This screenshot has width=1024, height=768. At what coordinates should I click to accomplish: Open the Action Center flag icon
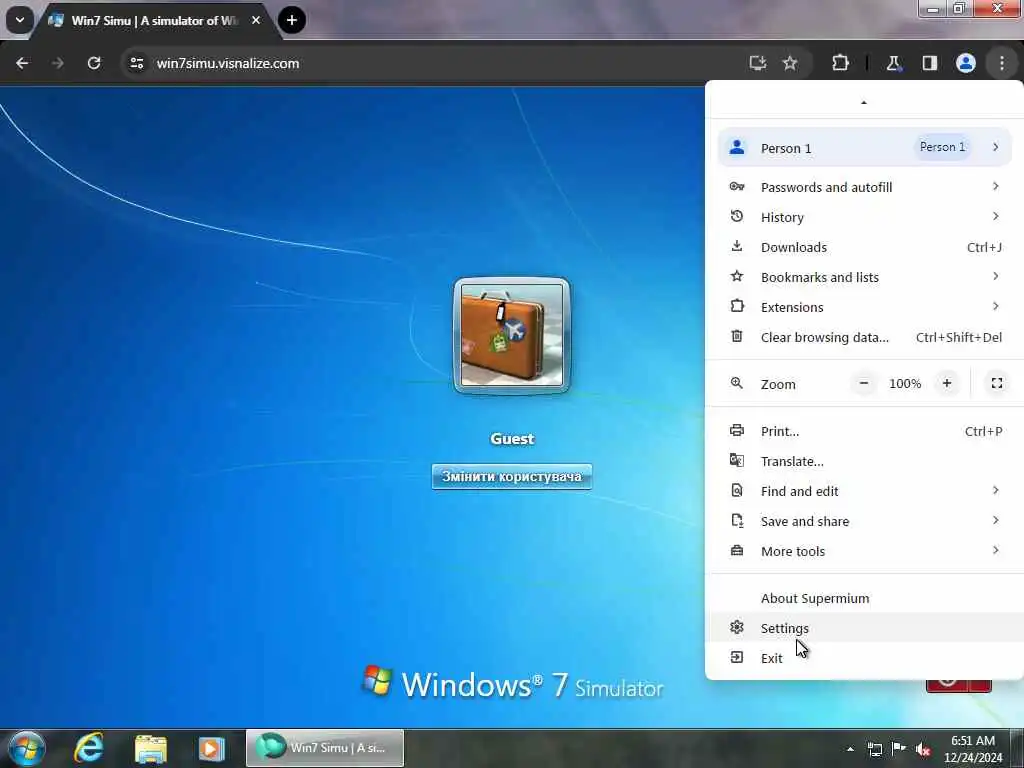[x=899, y=749]
